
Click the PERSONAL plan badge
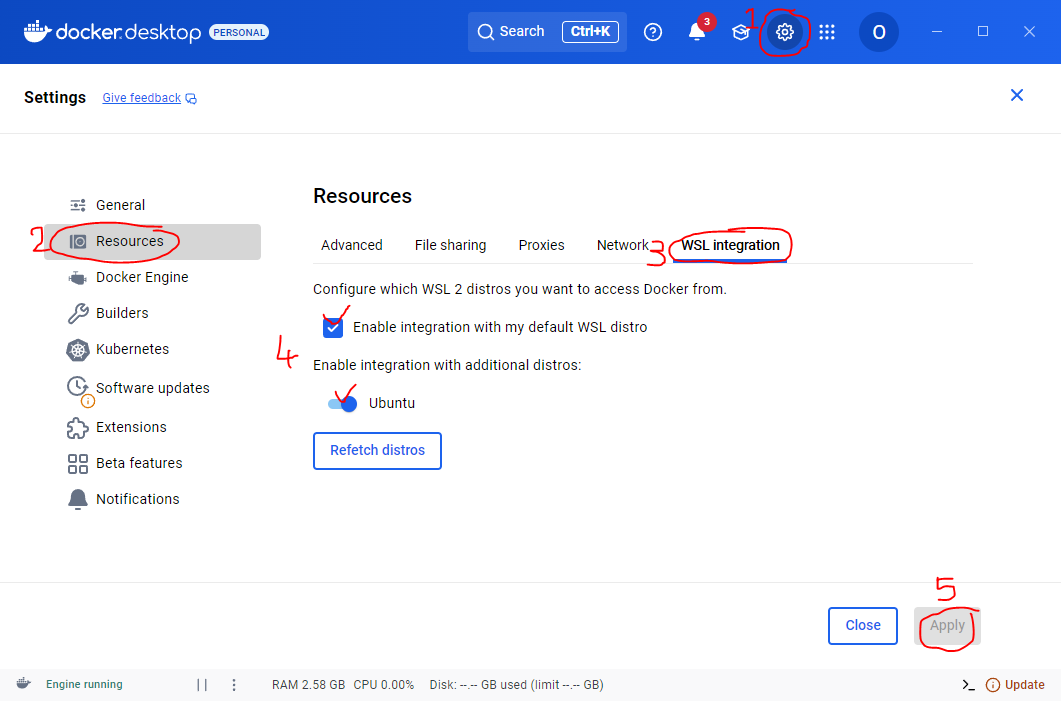click(239, 32)
